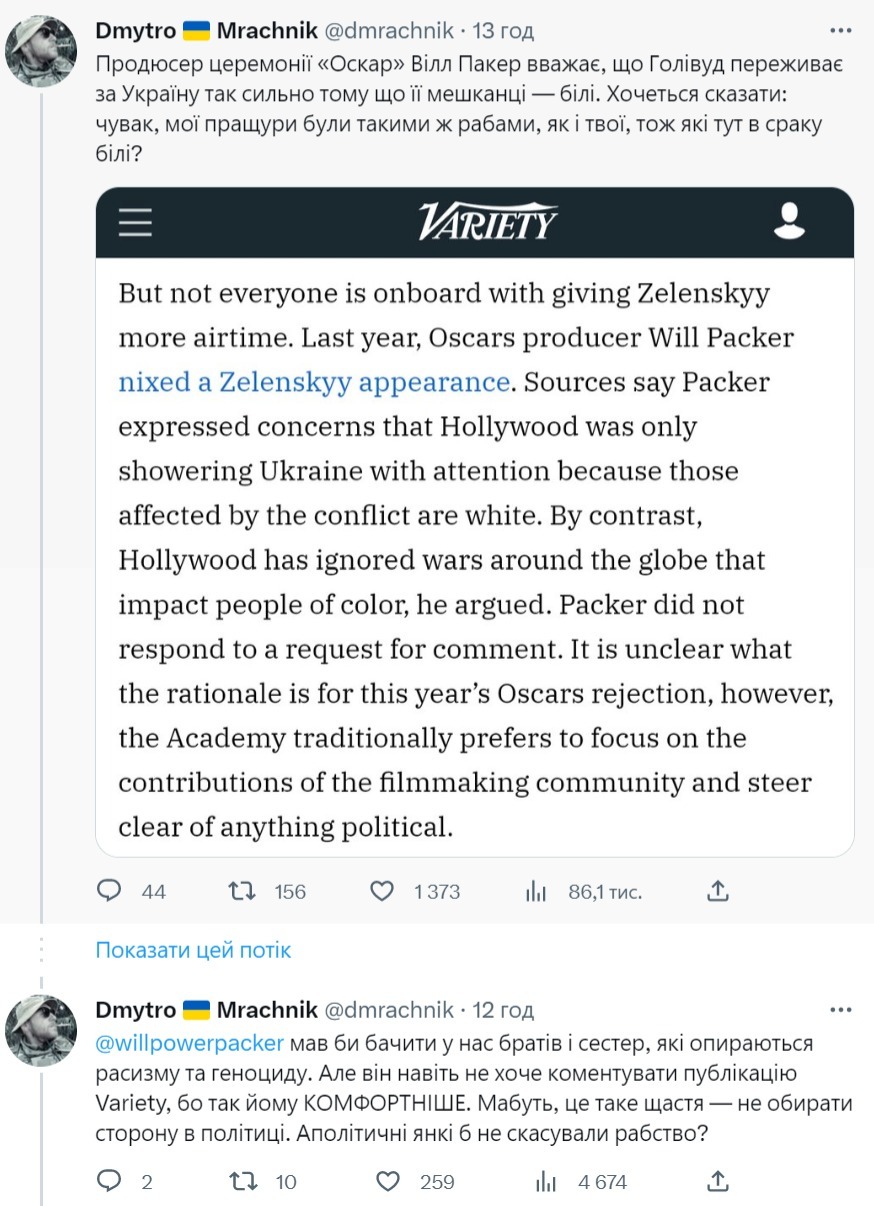Open the first tweet's author avatar

(x=41, y=52)
